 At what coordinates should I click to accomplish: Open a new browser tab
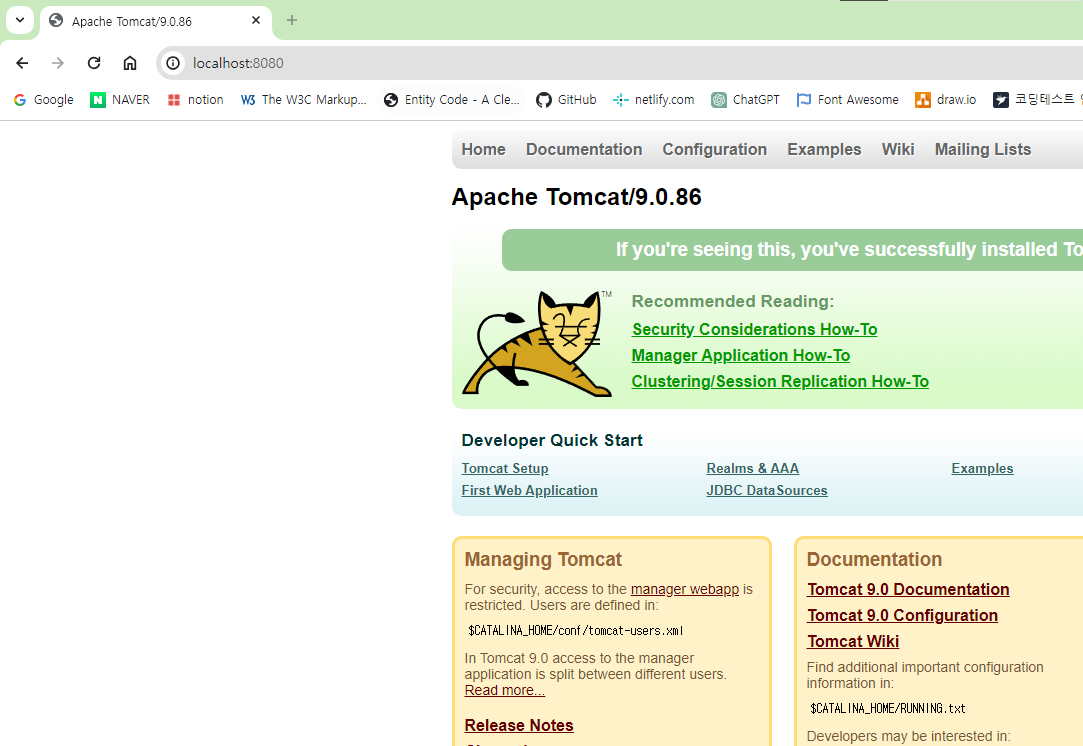[x=291, y=21]
